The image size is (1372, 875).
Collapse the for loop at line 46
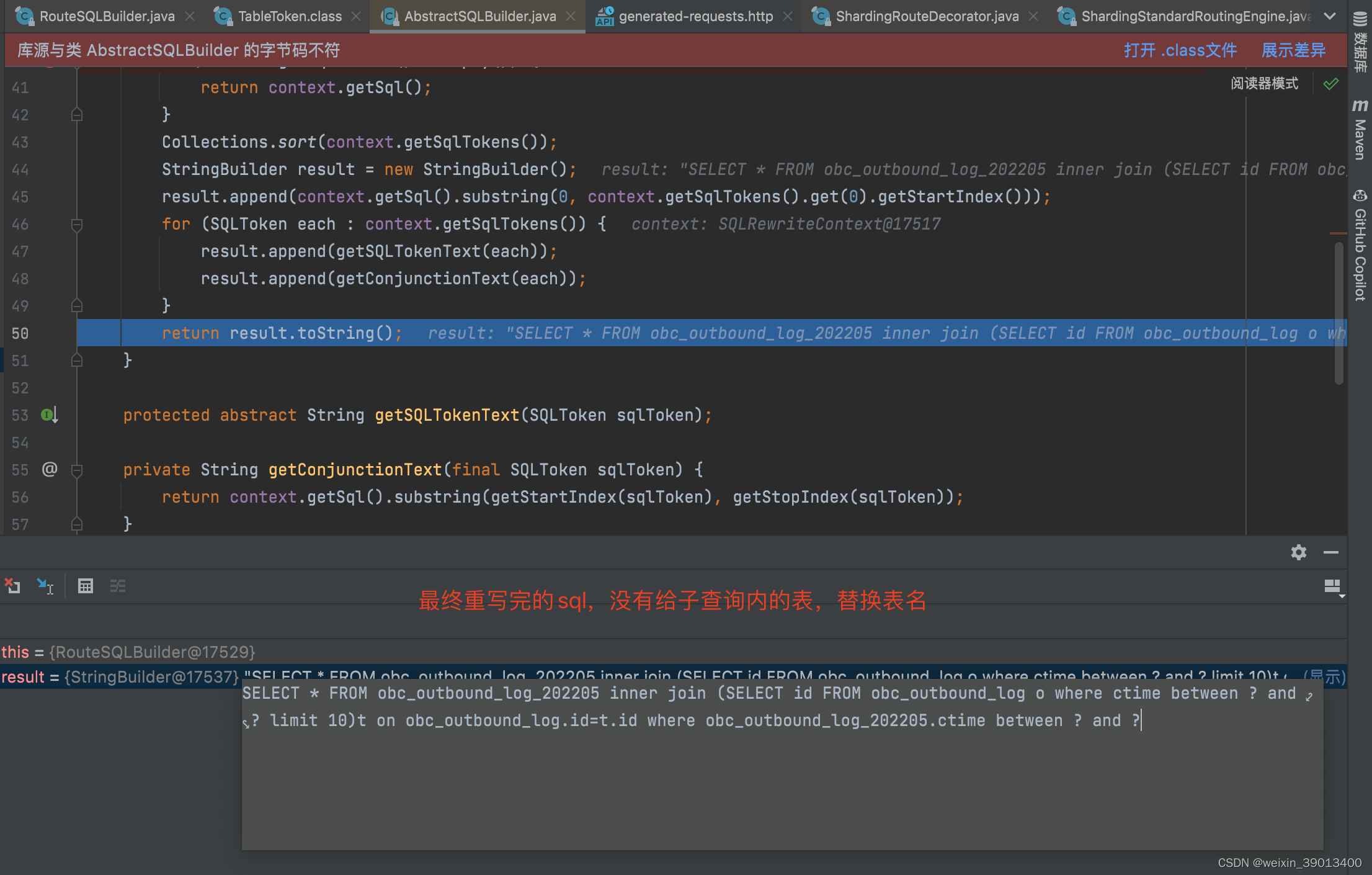click(x=77, y=224)
